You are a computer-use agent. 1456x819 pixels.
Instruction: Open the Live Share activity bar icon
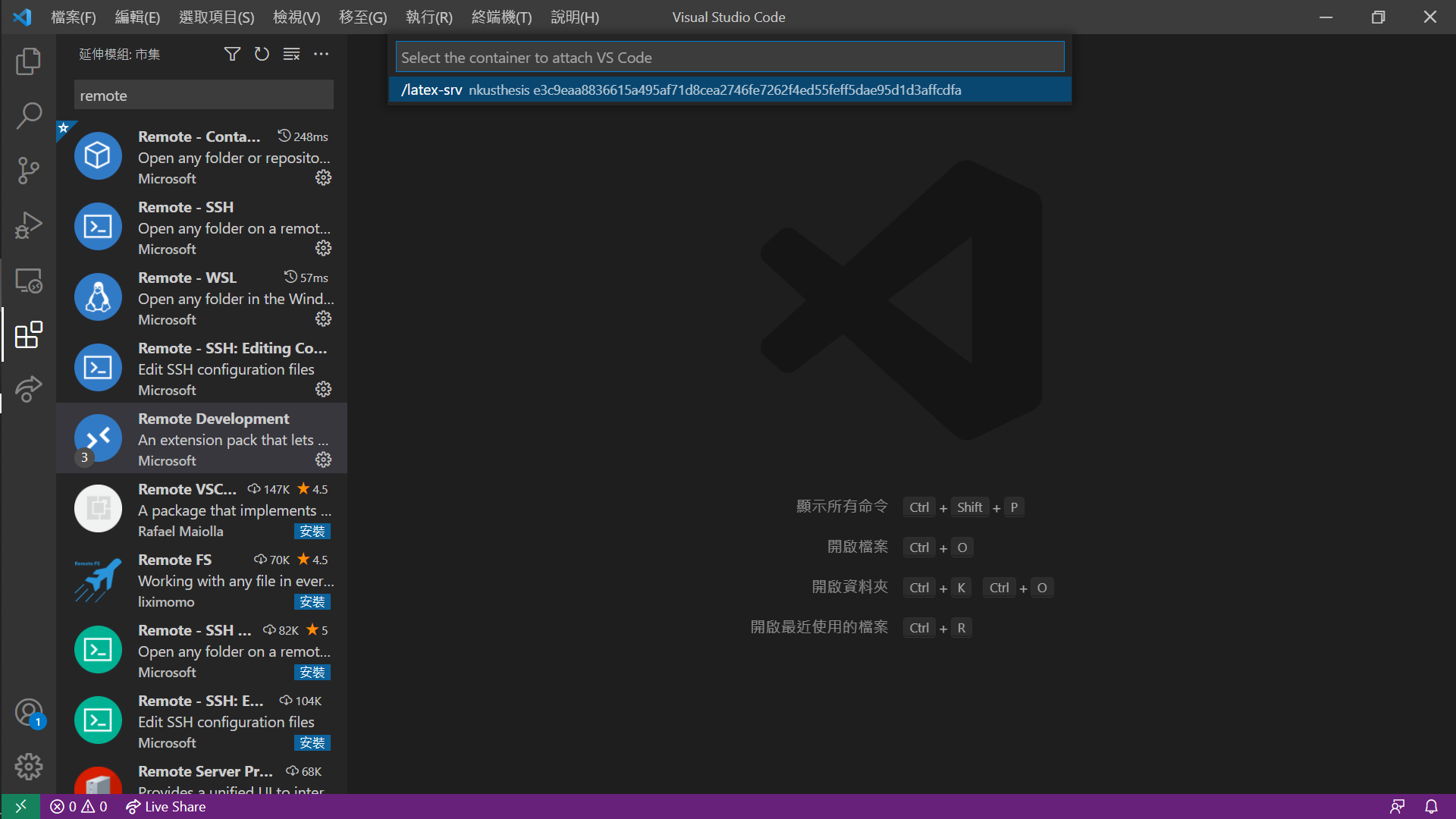pos(28,389)
